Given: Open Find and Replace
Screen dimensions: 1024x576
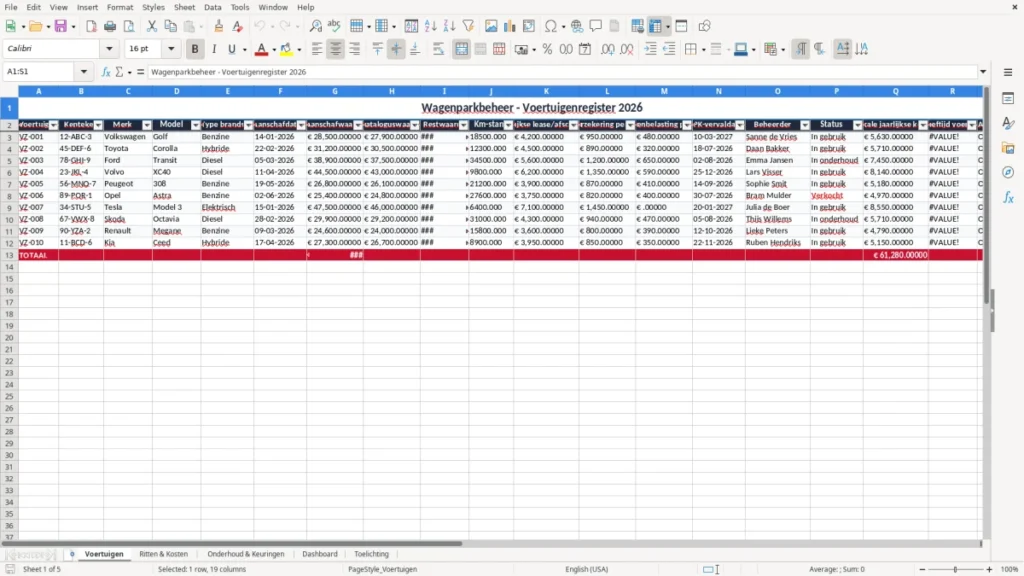Looking at the screenshot, I should point(315,26).
